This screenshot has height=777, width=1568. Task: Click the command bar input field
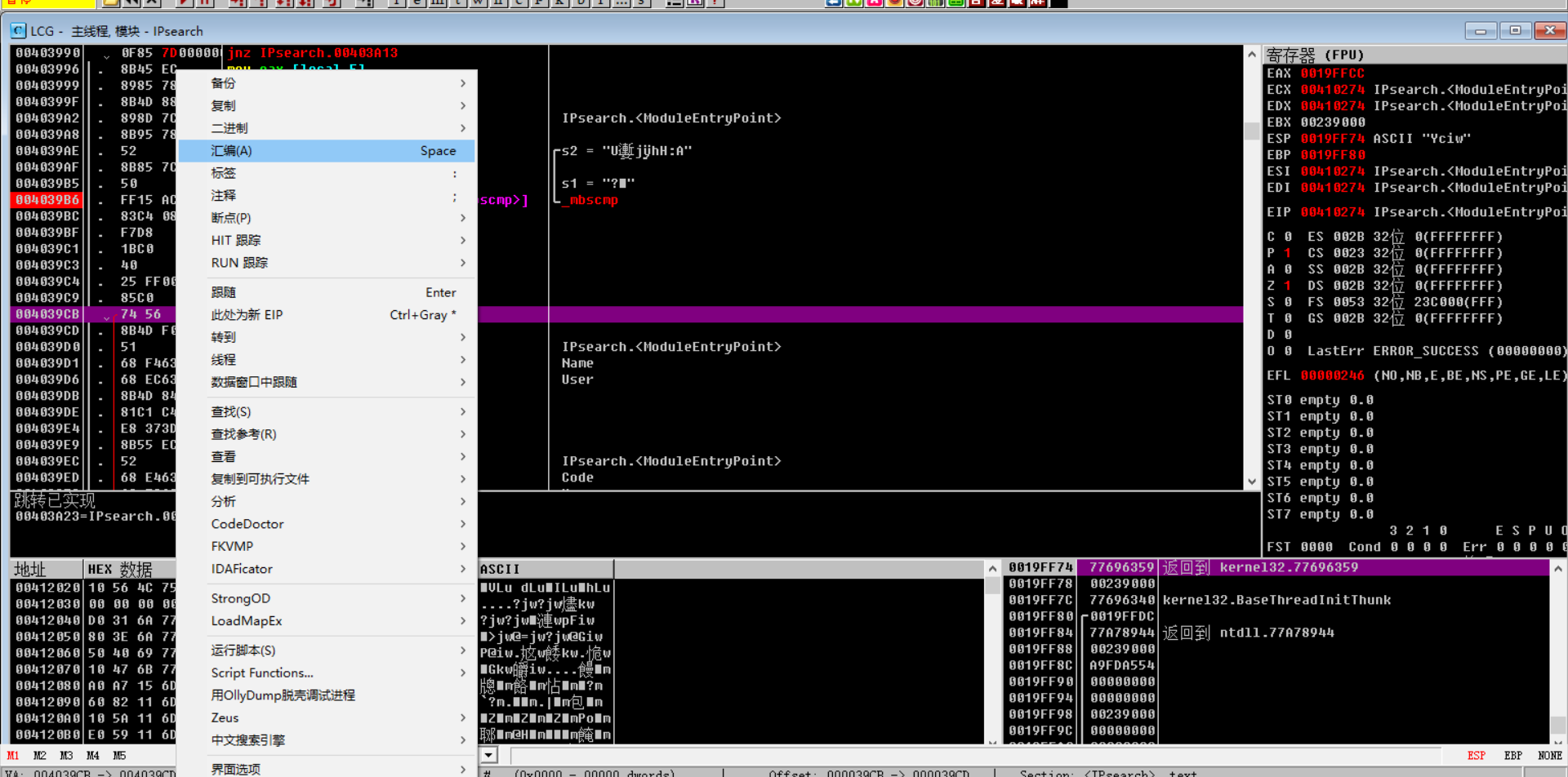[976, 756]
